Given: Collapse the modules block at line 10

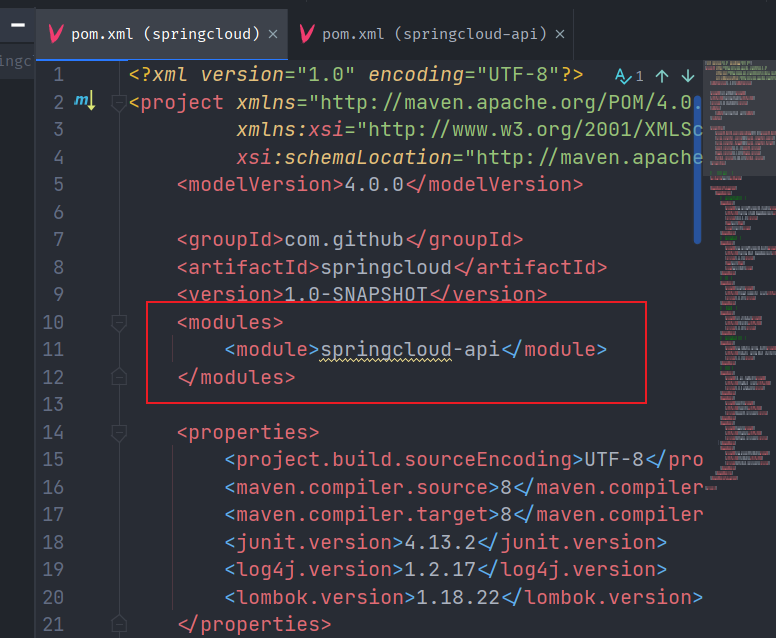Looking at the screenshot, I should pyautogui.click(x=119, y=322).
